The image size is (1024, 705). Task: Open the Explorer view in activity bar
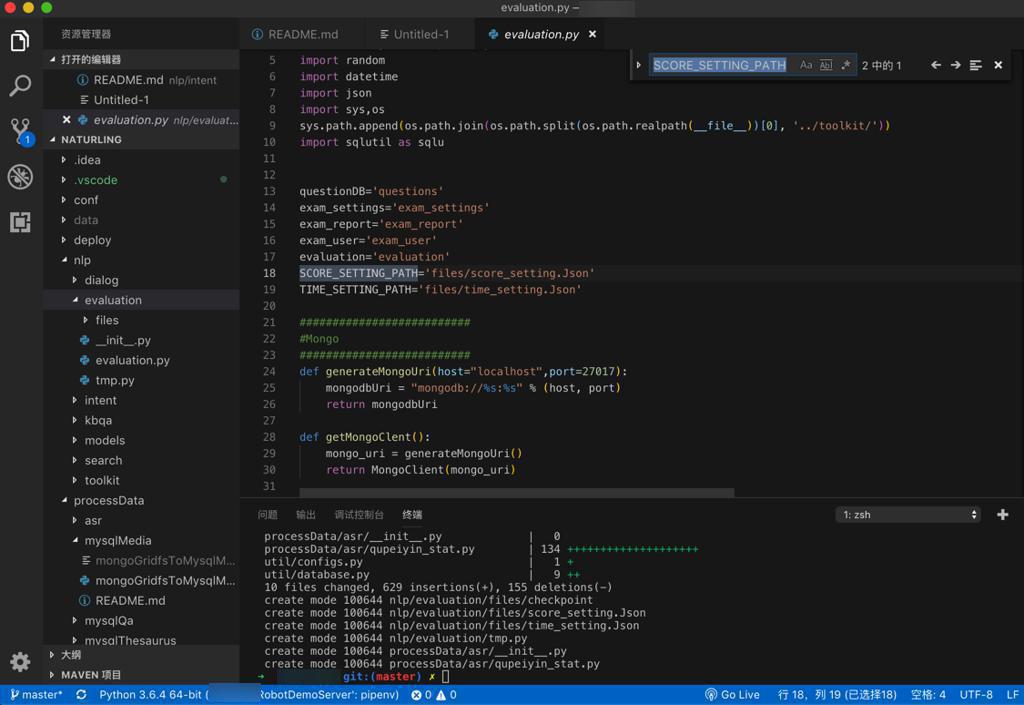point(20,41)
